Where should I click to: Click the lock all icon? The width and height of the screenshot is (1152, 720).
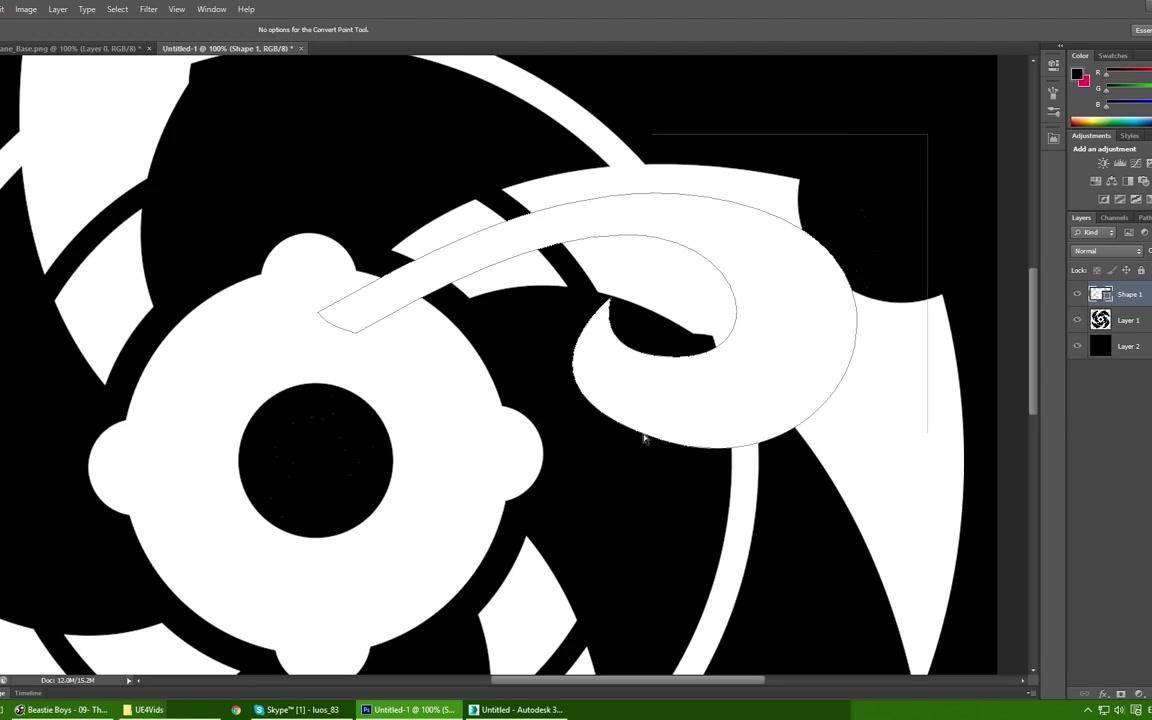pyautogui.click(x=1140, y=270)
